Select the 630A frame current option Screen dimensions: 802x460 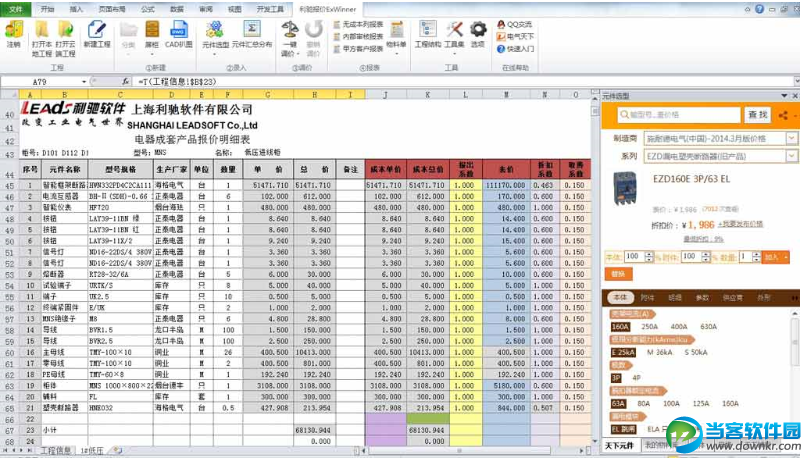(x=708, y=326)
